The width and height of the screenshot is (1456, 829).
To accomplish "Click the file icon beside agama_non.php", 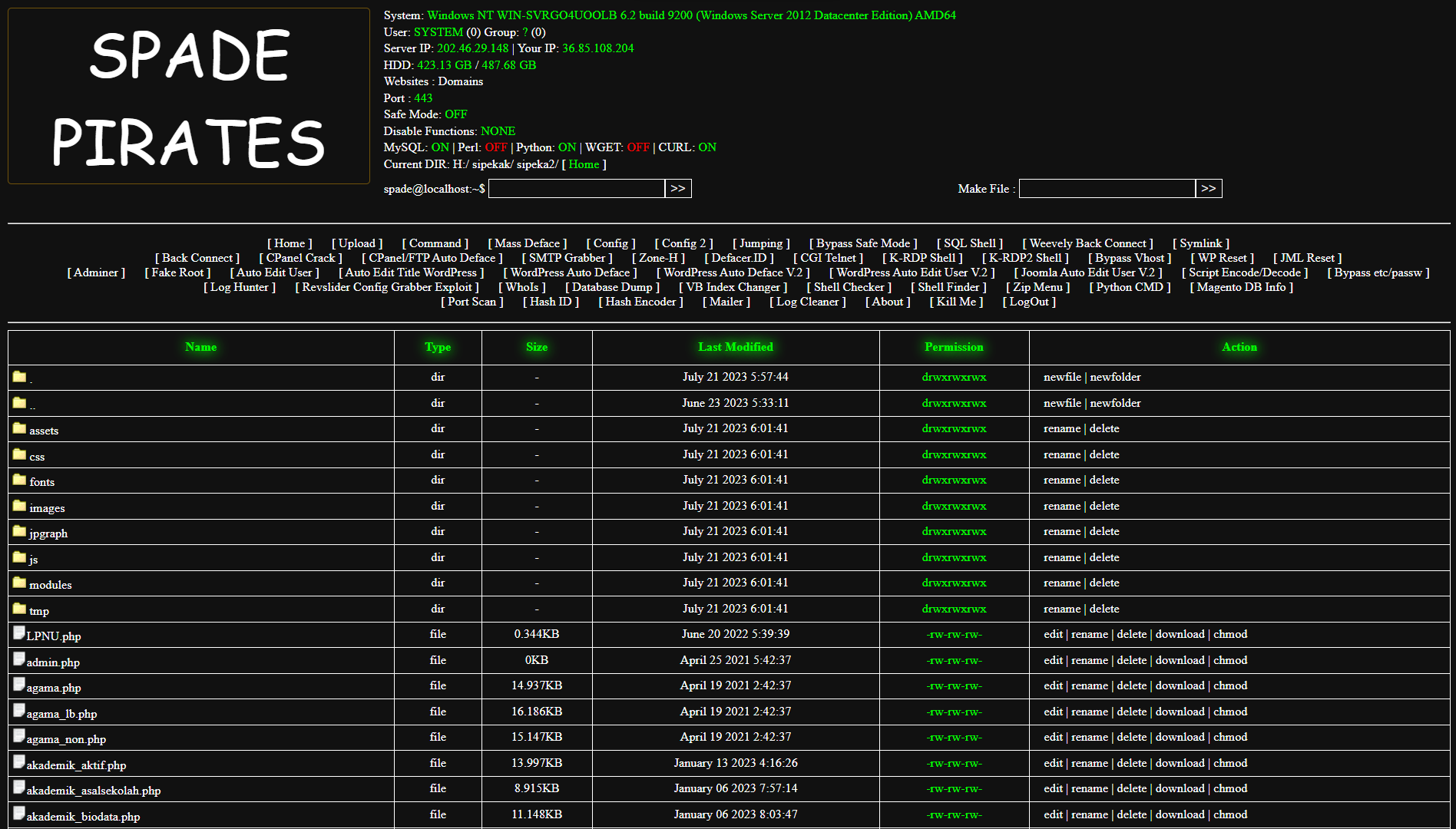I will click(19, 736).
